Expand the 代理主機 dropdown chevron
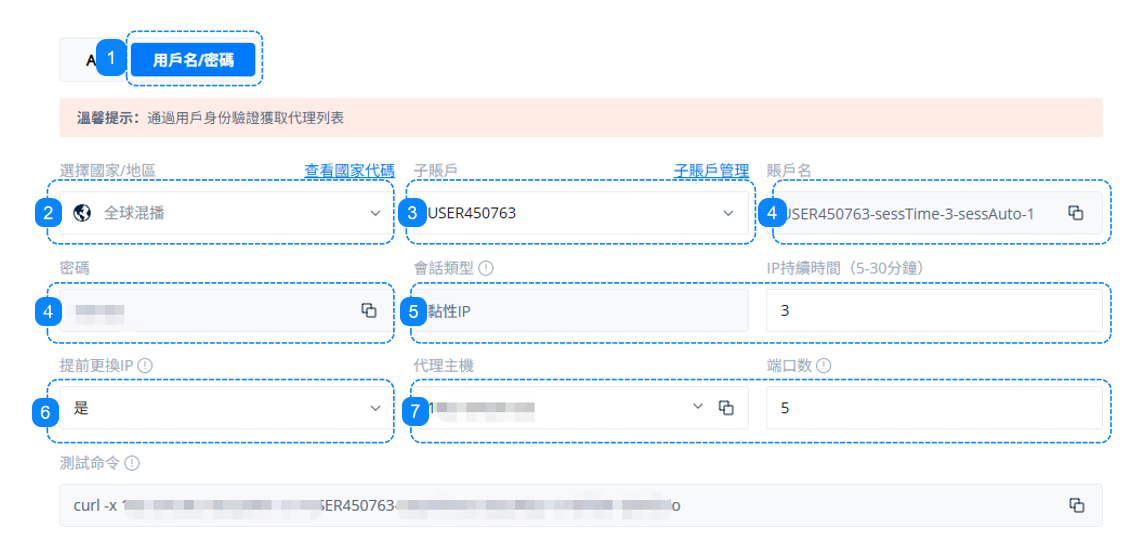The width and height of the screenshot is (1134, 548). coord(698,407)
